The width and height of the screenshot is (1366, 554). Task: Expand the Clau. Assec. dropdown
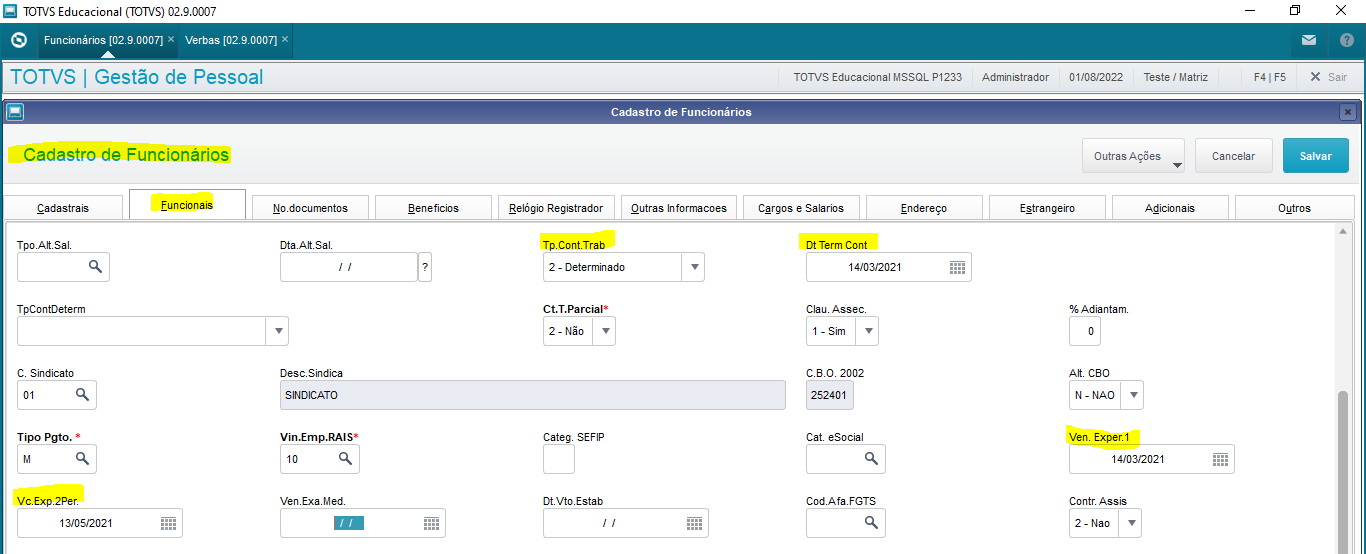click(867, 331)
